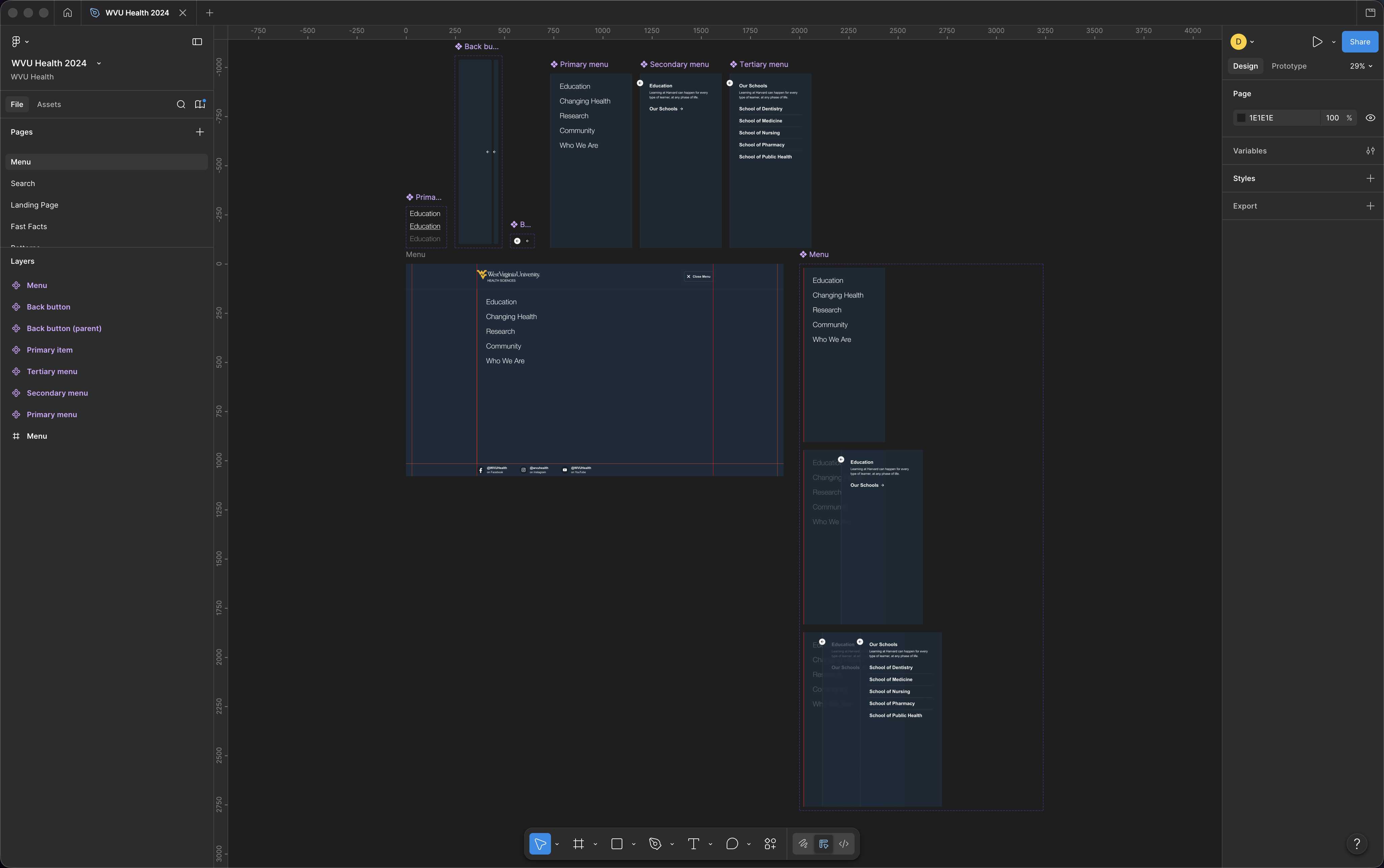Open the Search page
This screenshot has height=868, width=1384.
[x=107, y=184]
